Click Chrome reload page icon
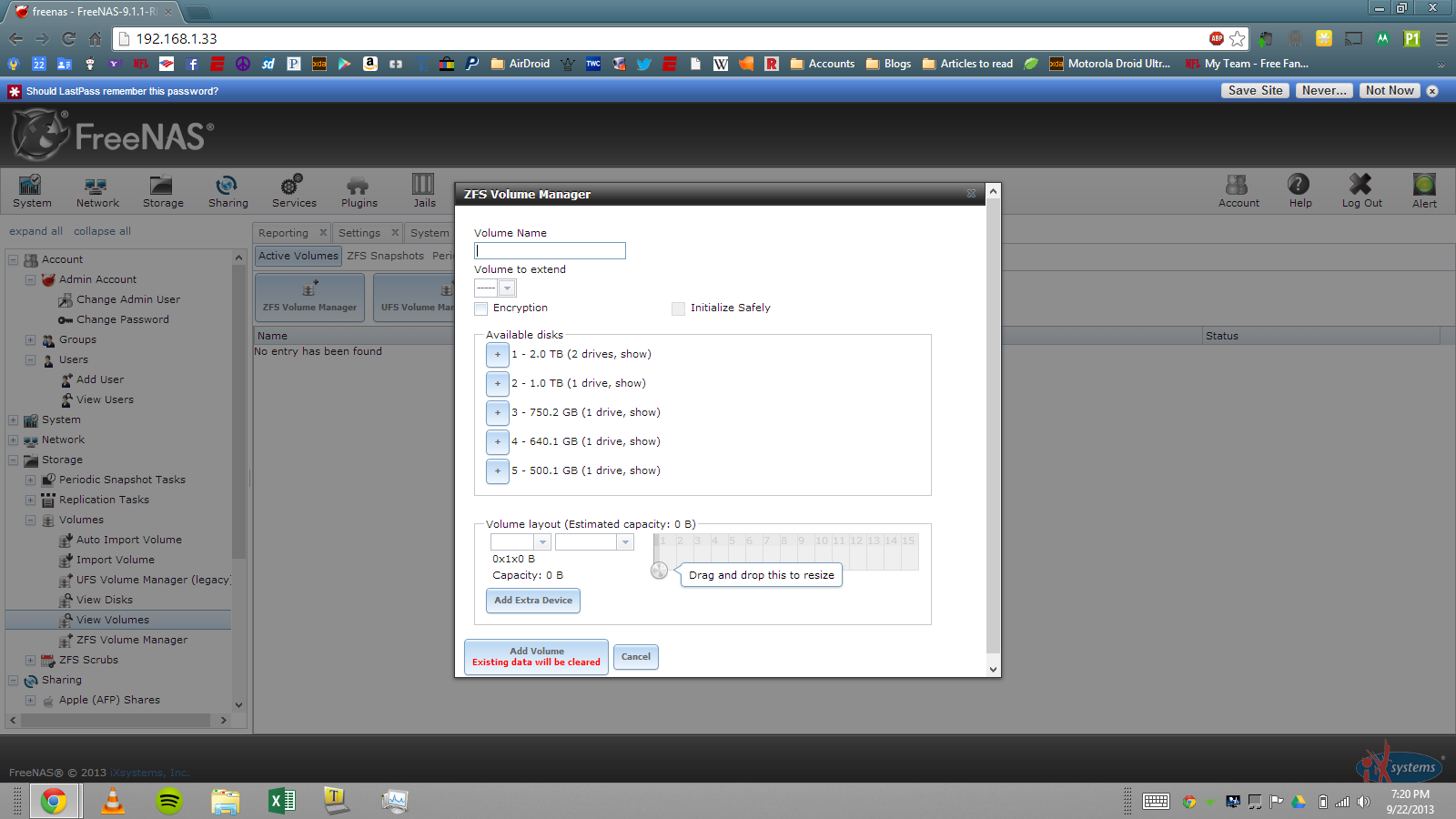This screenshot has width=1456, height=819. [68, 38]
